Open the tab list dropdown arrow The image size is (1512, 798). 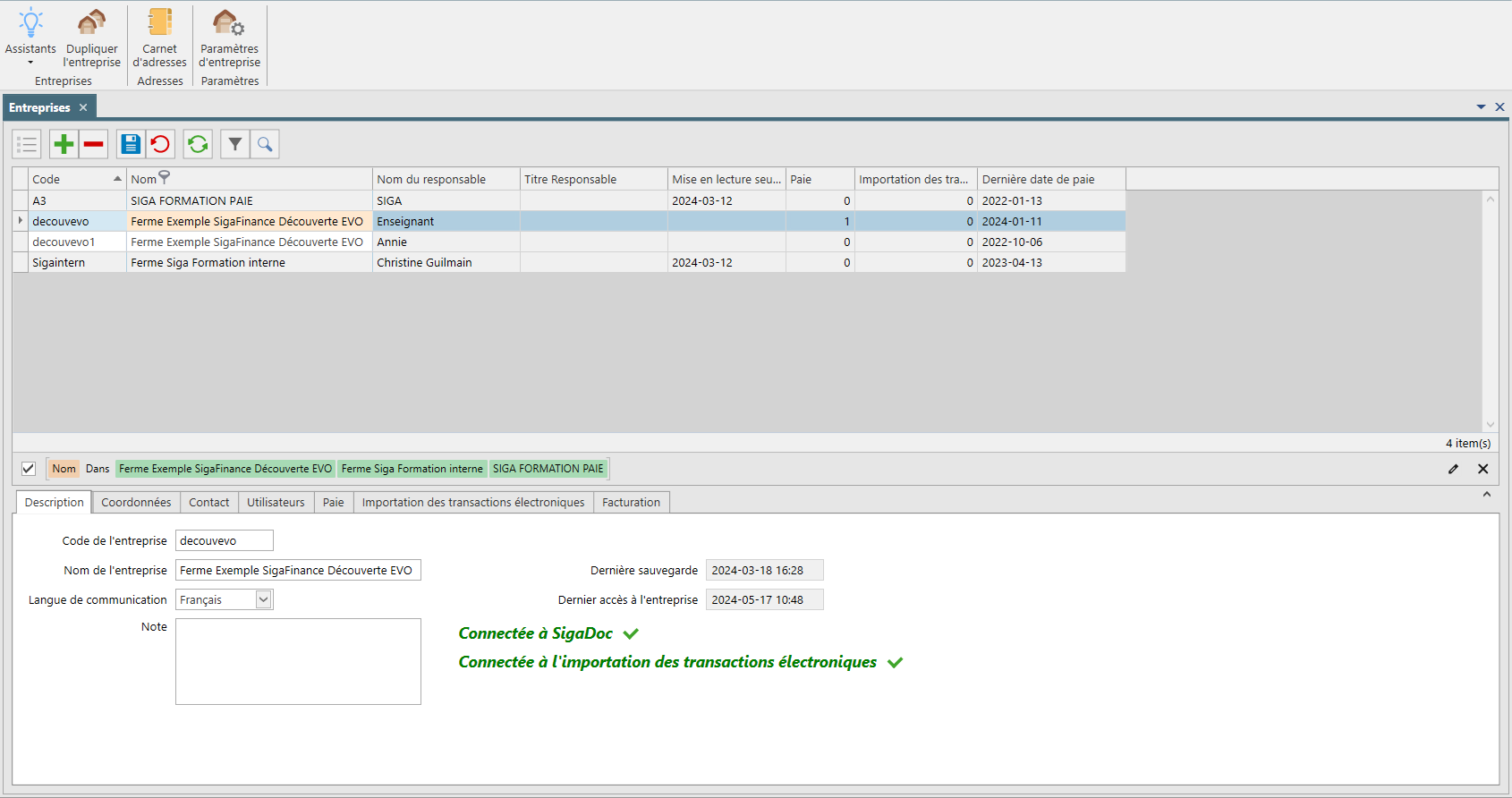click(x=1482, y=107)
